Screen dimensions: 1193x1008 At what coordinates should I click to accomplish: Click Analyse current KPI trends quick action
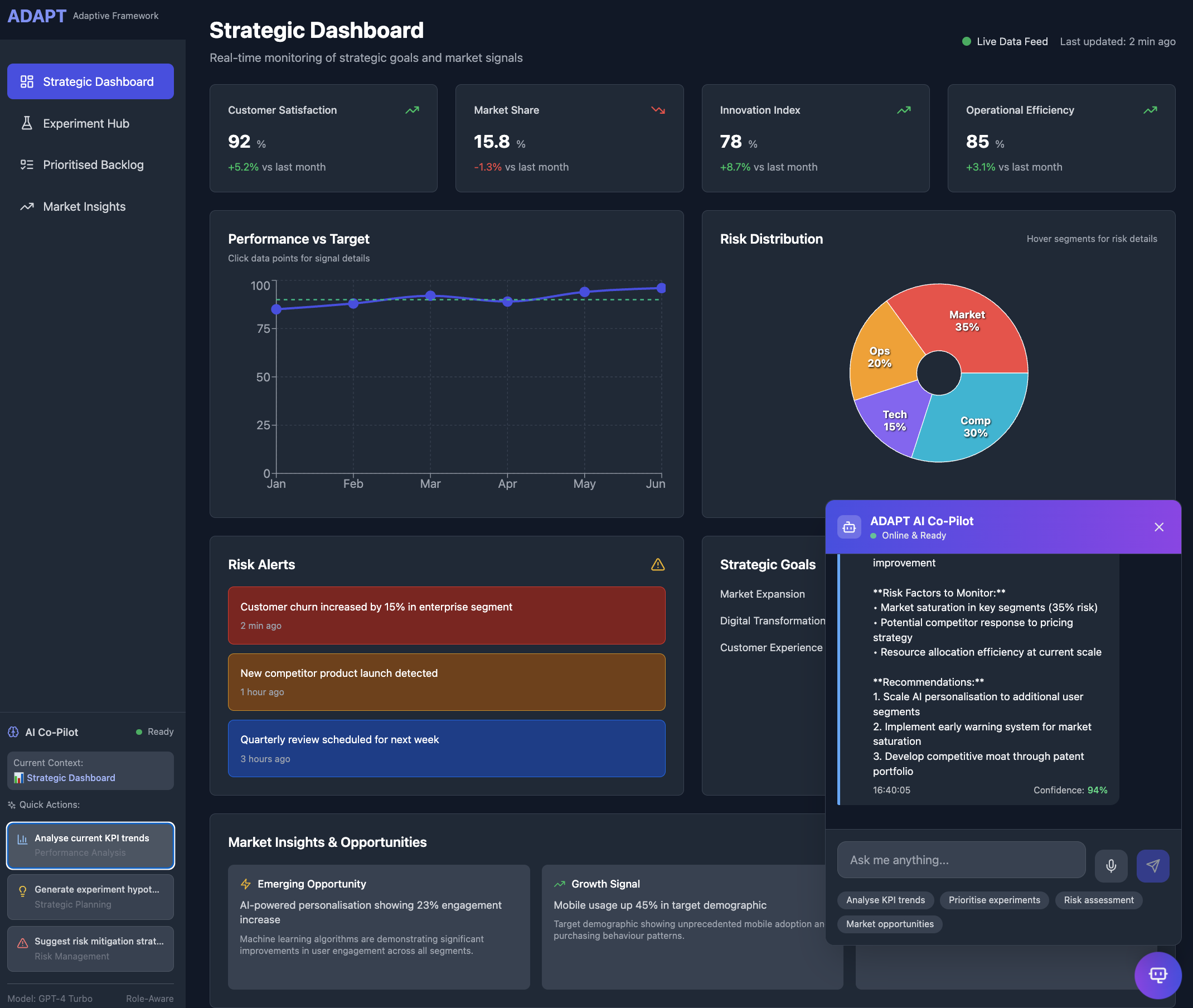point(90,845)
